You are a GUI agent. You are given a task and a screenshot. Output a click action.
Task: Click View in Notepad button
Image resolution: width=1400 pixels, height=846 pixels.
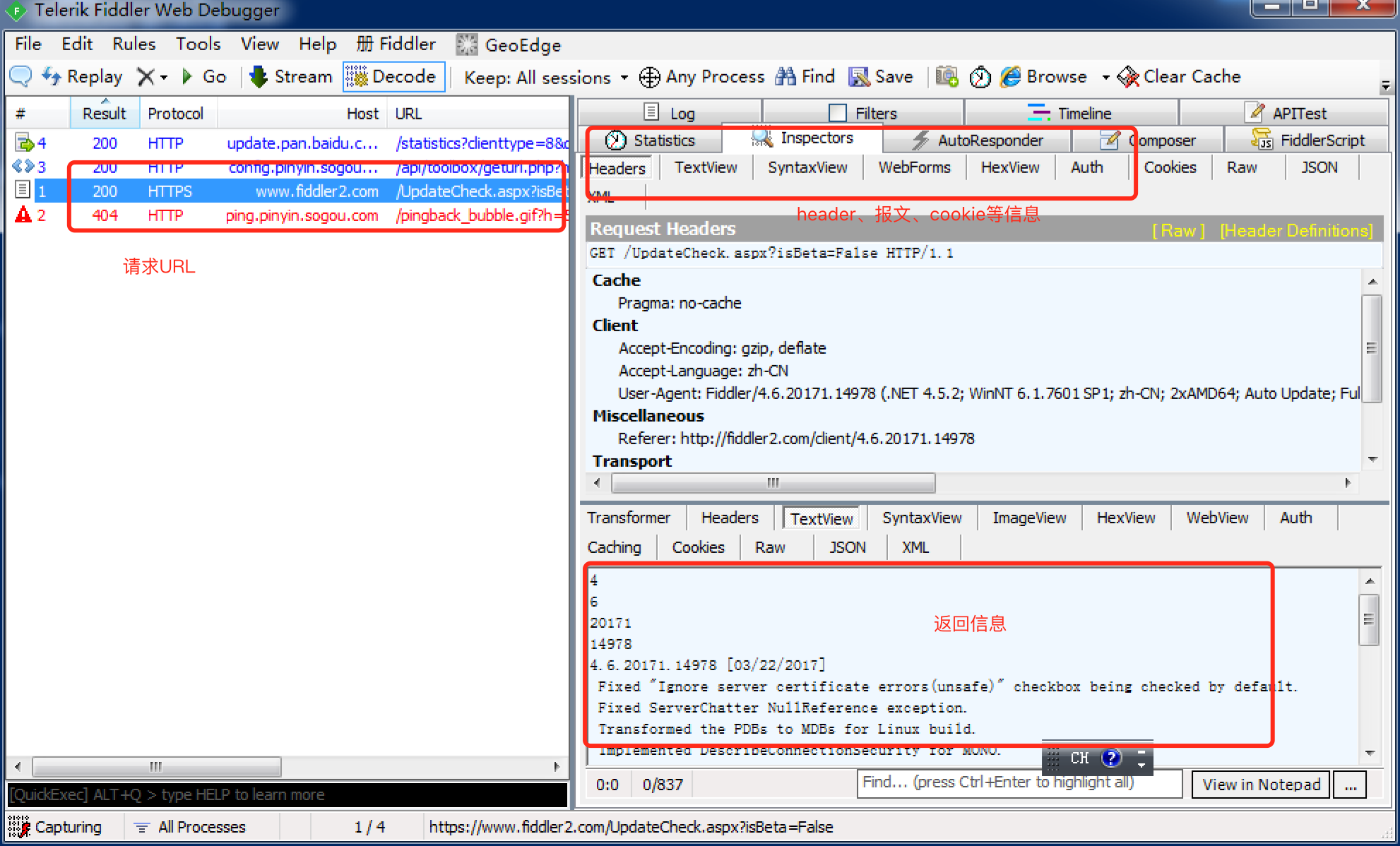pos(1261,785)
